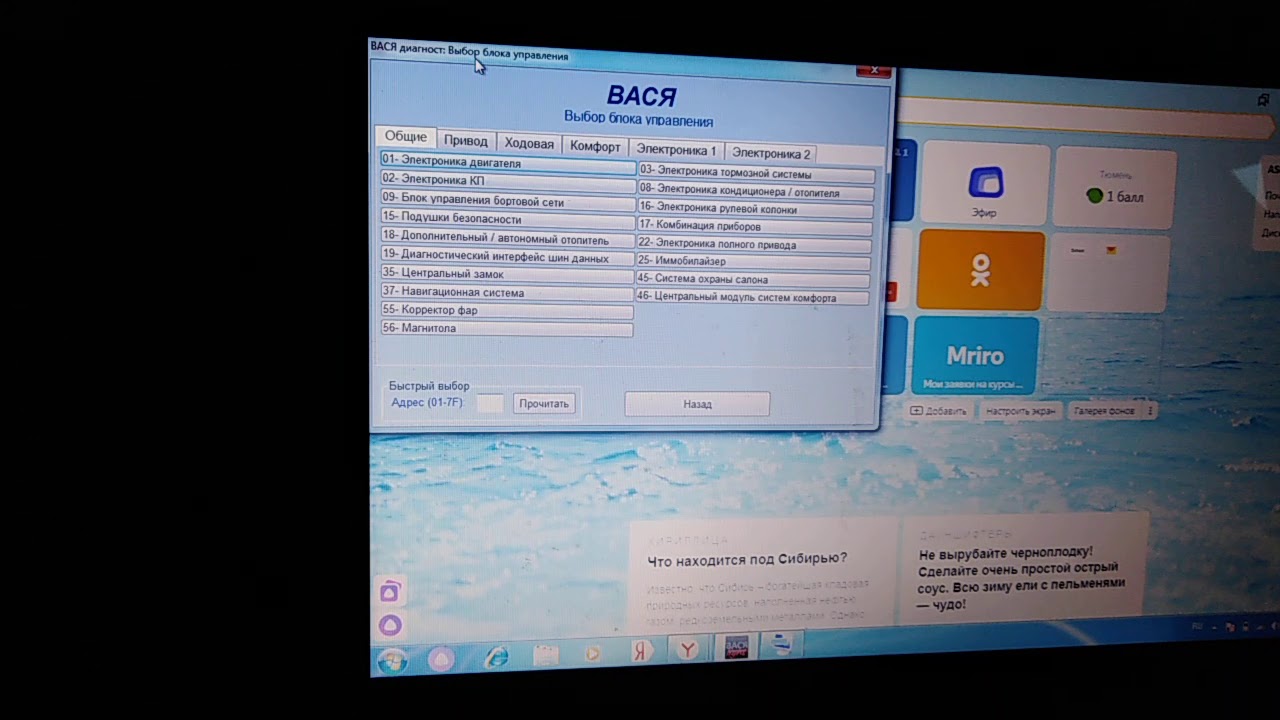The width and height of the screenshot is (1280, 720).
Task: Open Internet Explorer from the taskbar
Action: 496,657
